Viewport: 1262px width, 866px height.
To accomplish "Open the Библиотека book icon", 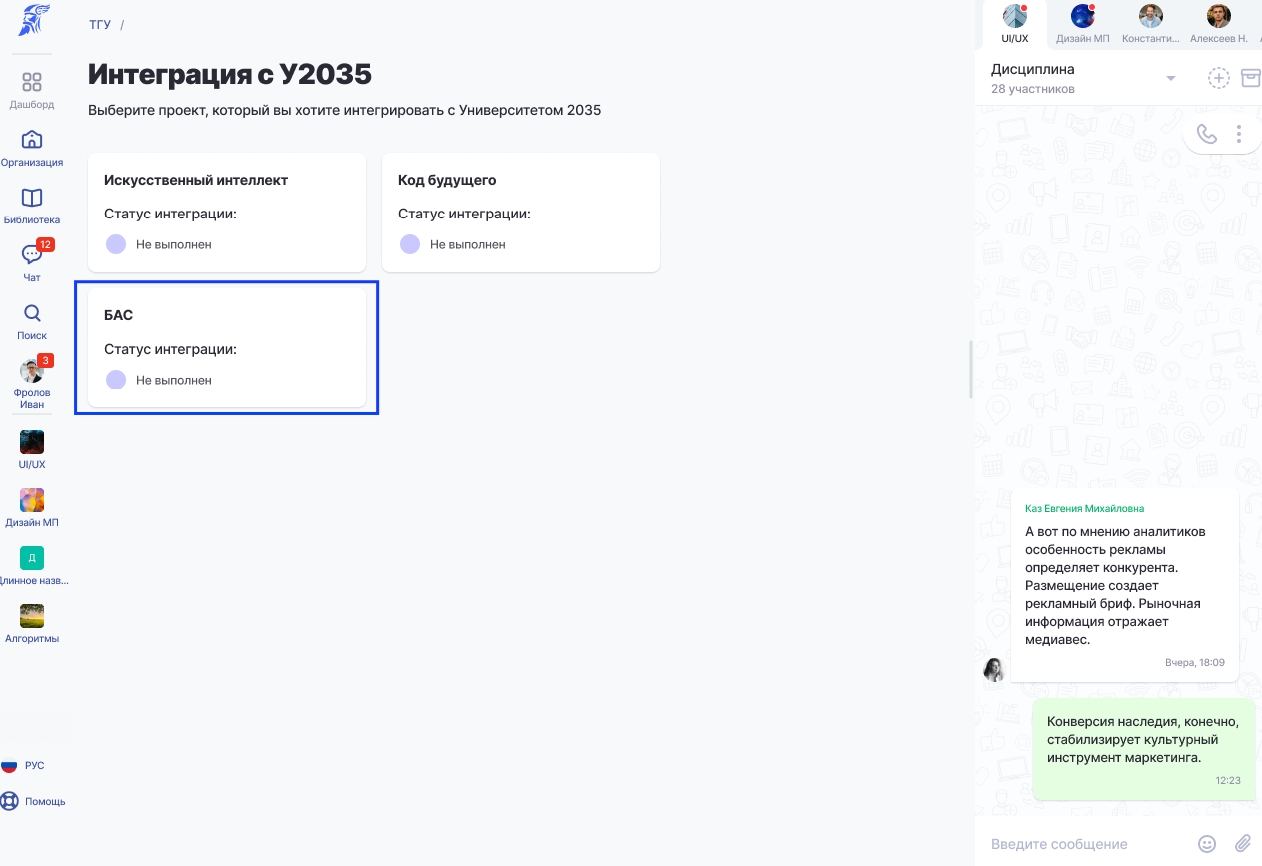I will [x=32, y=197].
